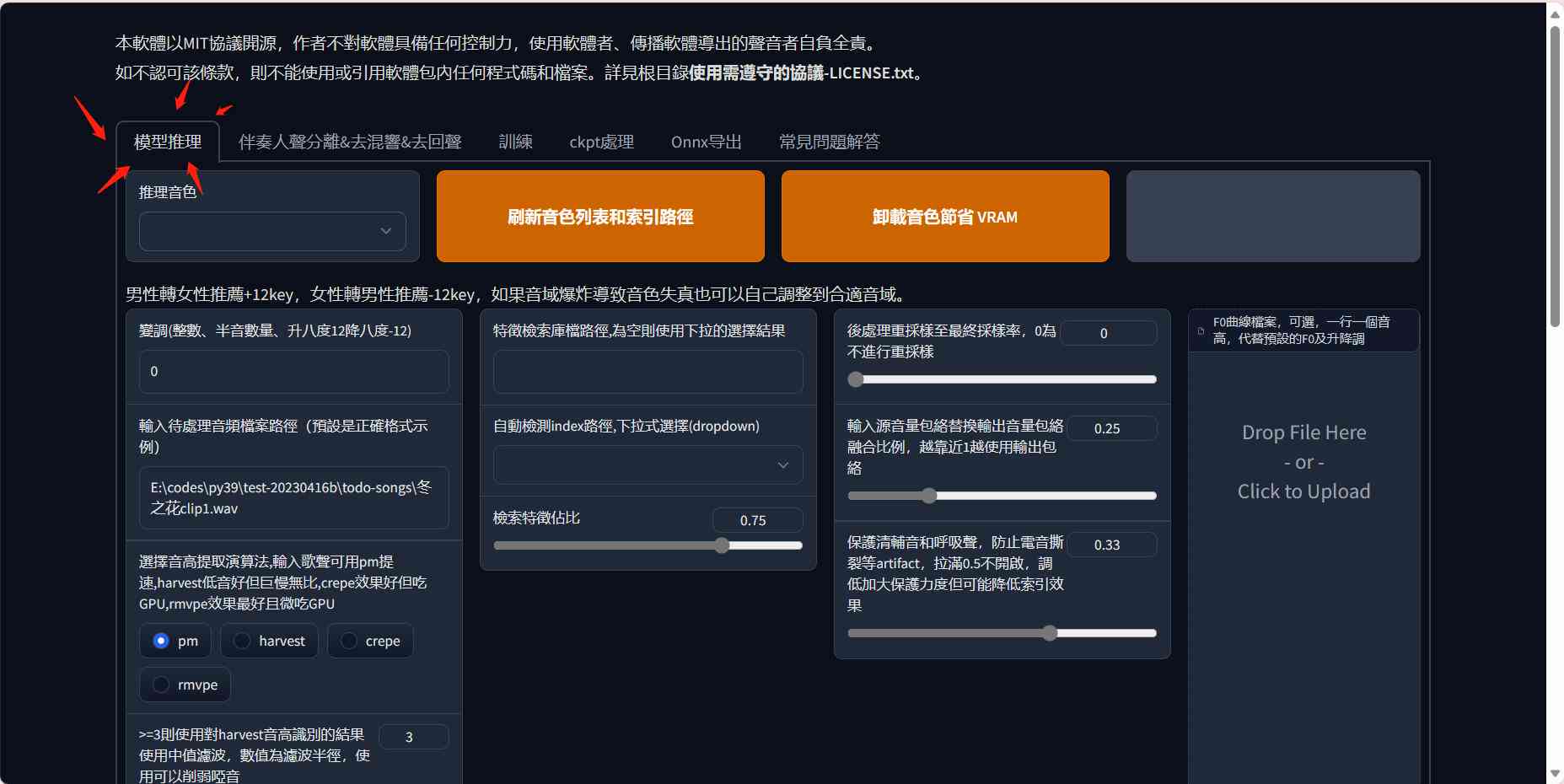This screenshot has width=1564, height=784.
Task: Click the volume envelope value box 0.25
Action: point(1112,428)
